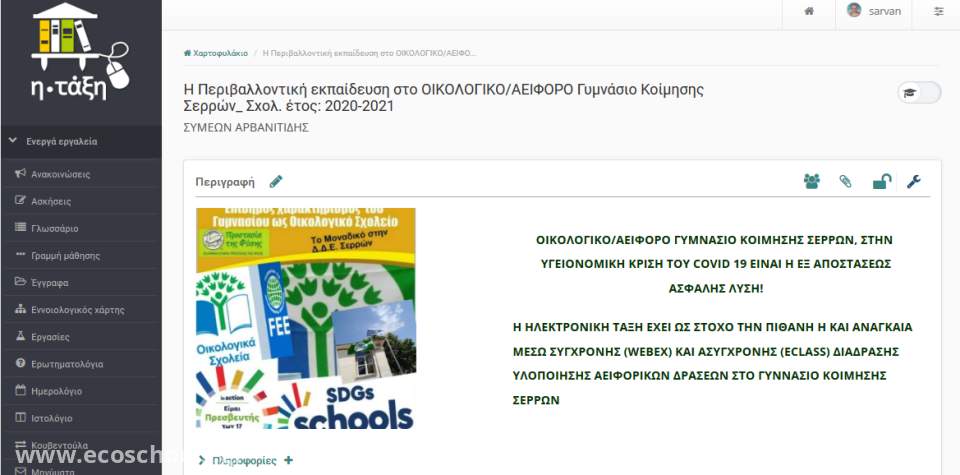
Task: Click the pencil icon next to Περιγραφή
Action: 276,181
